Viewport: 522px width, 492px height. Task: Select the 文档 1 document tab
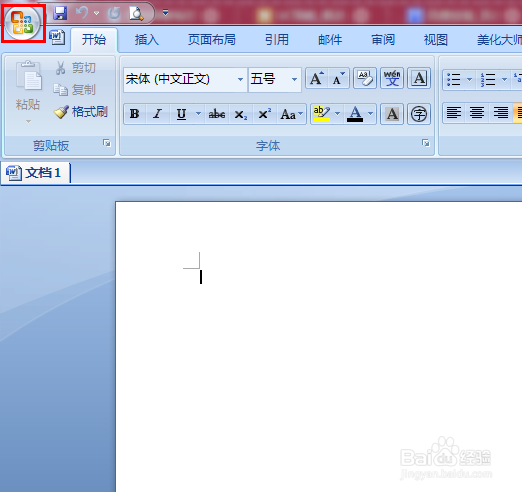[x=35, y=173]
